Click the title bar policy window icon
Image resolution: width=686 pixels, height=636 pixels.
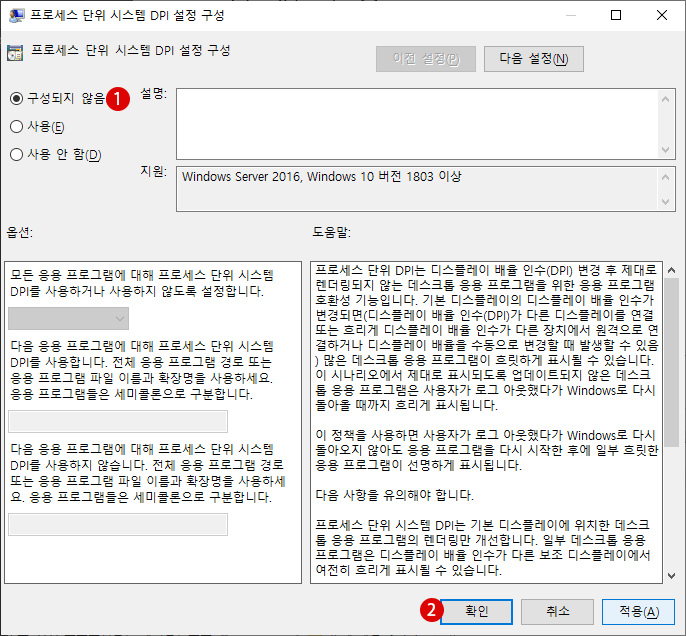(x=17, y=16)
